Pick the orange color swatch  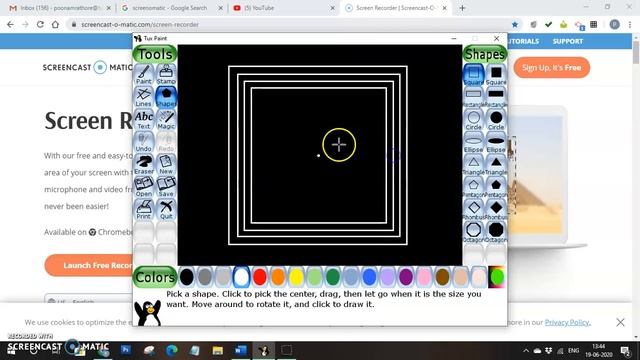[278, 277]
